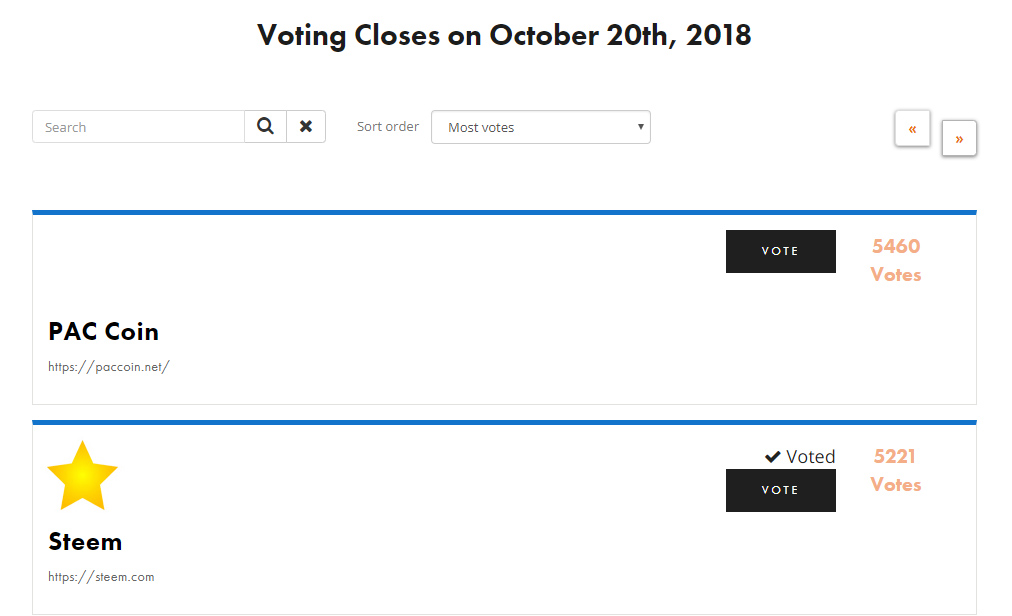This screenshot has height=616, width=1012.
Task: Go to previous page with « button
Action: tap(912, 128)
